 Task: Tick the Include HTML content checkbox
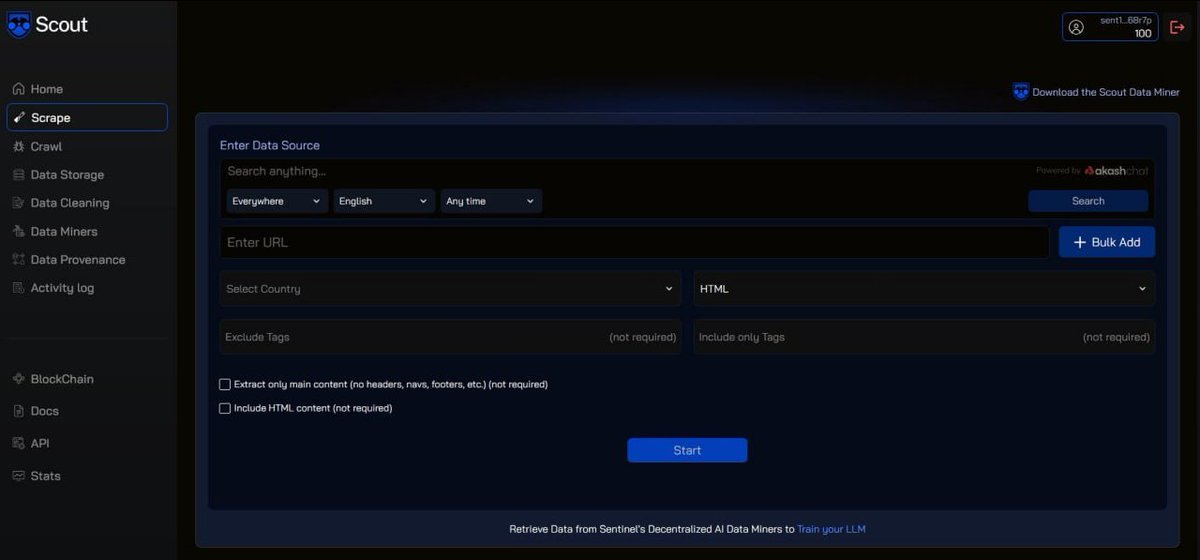click(x=225, y=408)
